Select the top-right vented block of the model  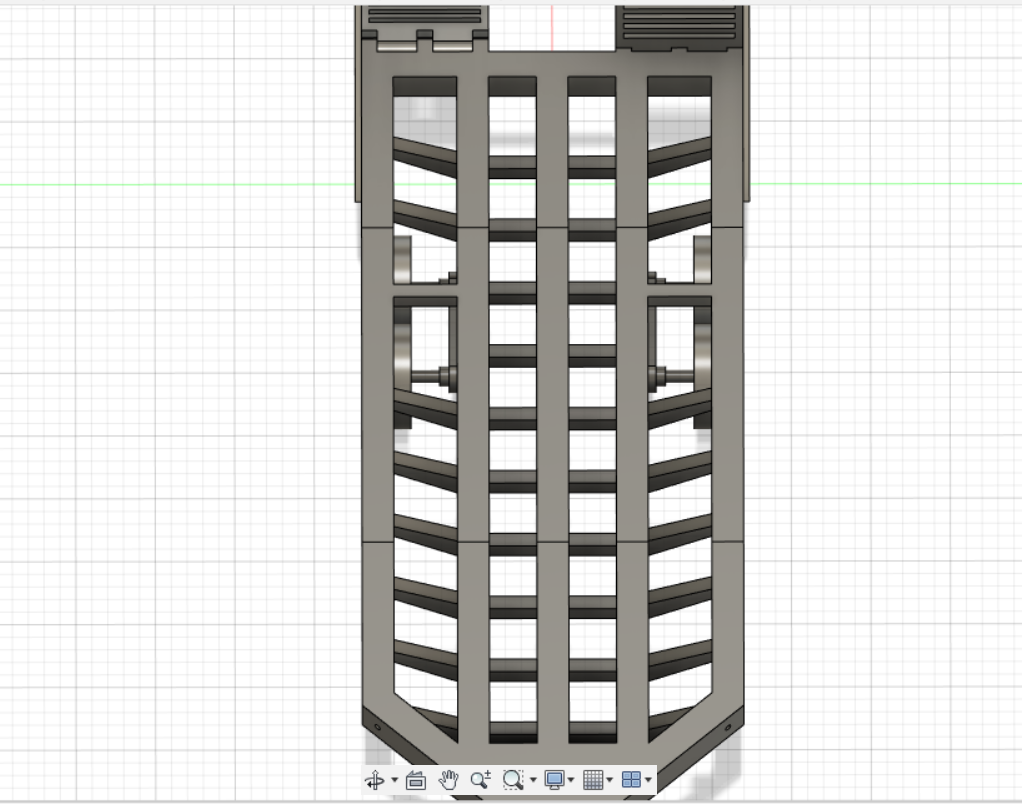tap(679, 28)
